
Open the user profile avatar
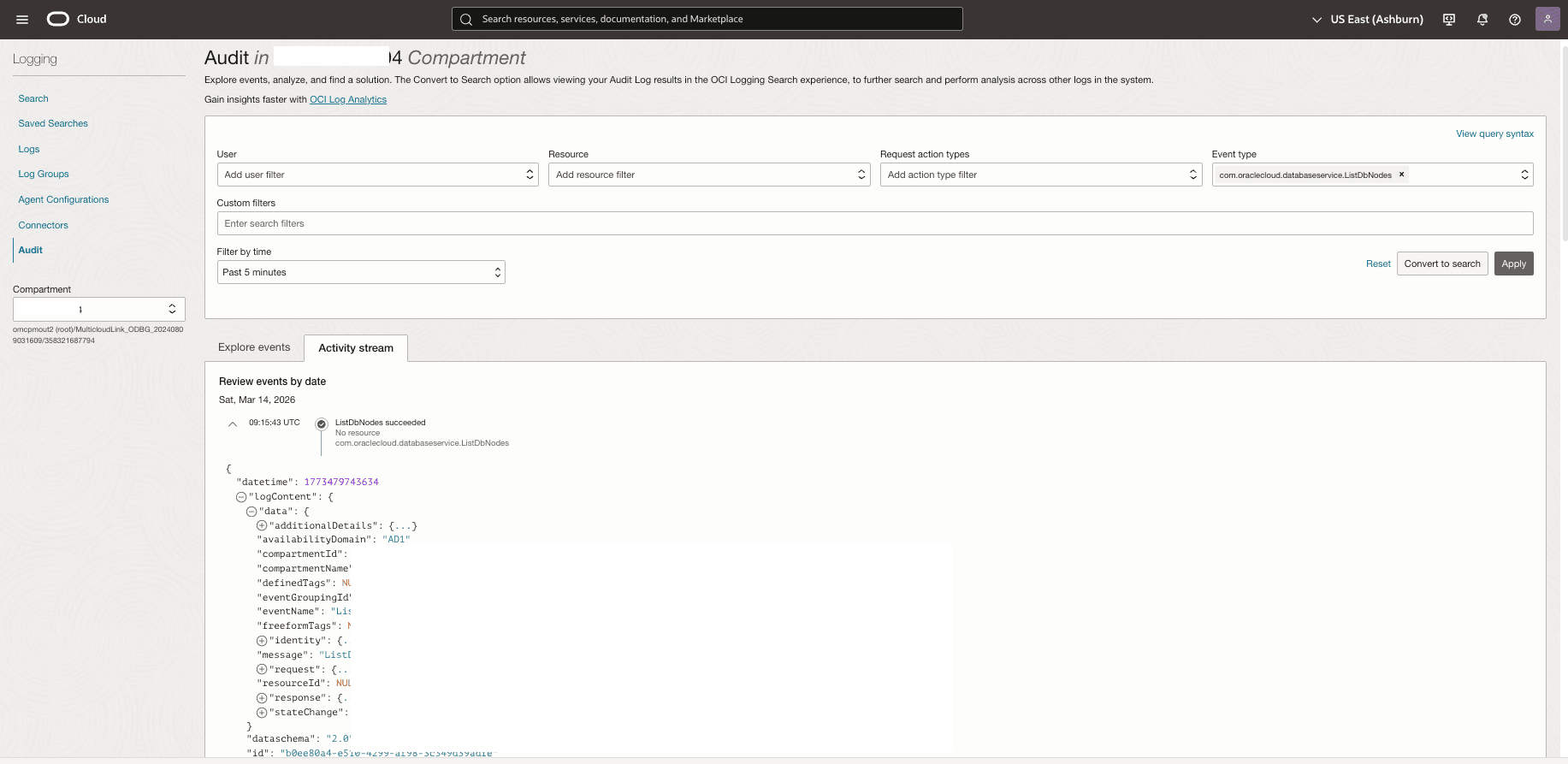(1547, 19)
